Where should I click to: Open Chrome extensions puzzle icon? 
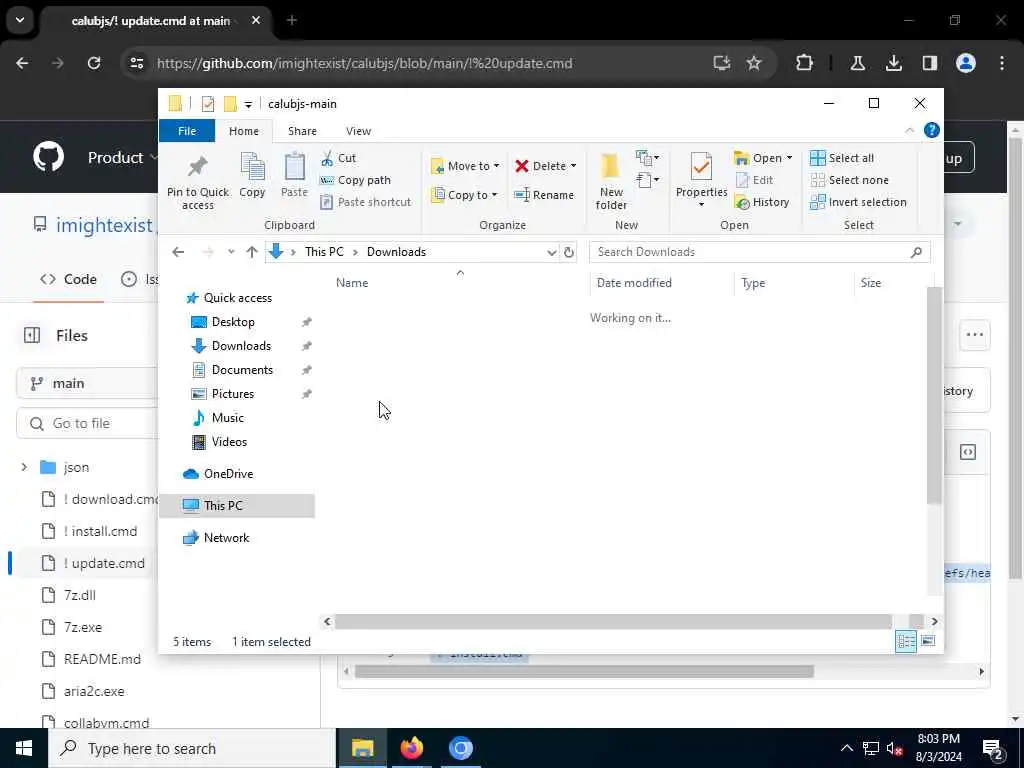[805, 63]
